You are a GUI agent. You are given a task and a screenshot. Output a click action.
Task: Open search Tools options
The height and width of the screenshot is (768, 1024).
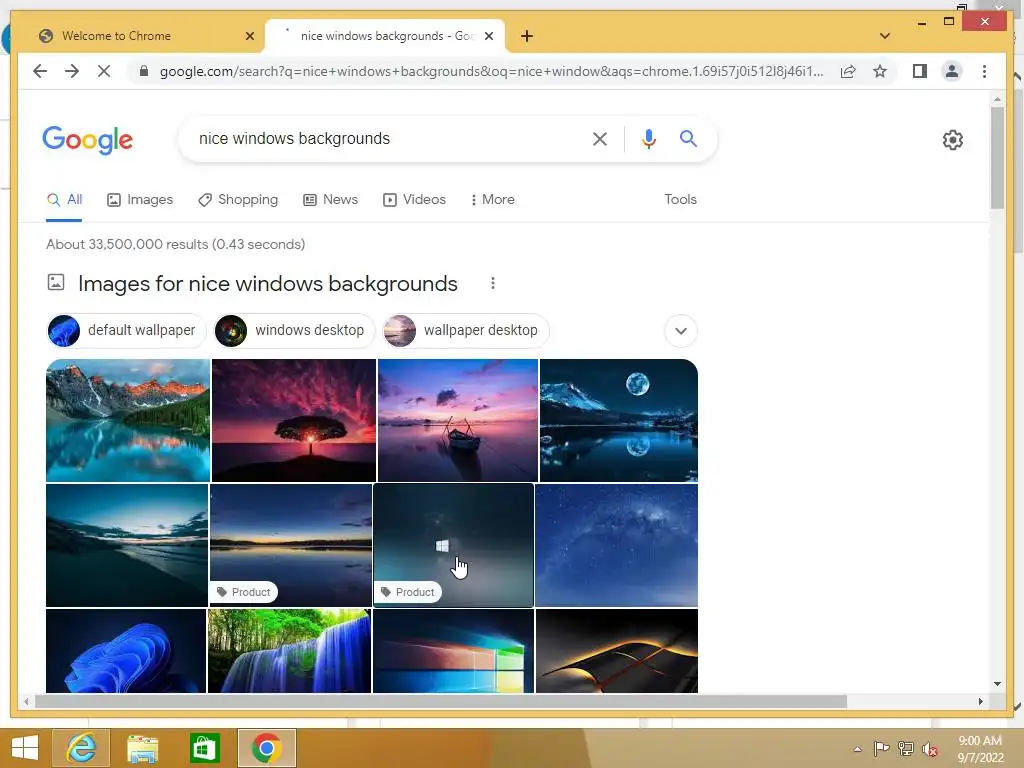(x=680, y=200)
